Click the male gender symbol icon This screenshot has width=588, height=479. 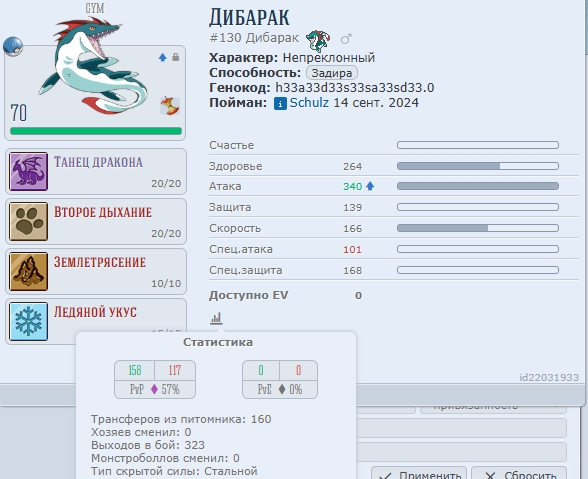click(346, 38)
